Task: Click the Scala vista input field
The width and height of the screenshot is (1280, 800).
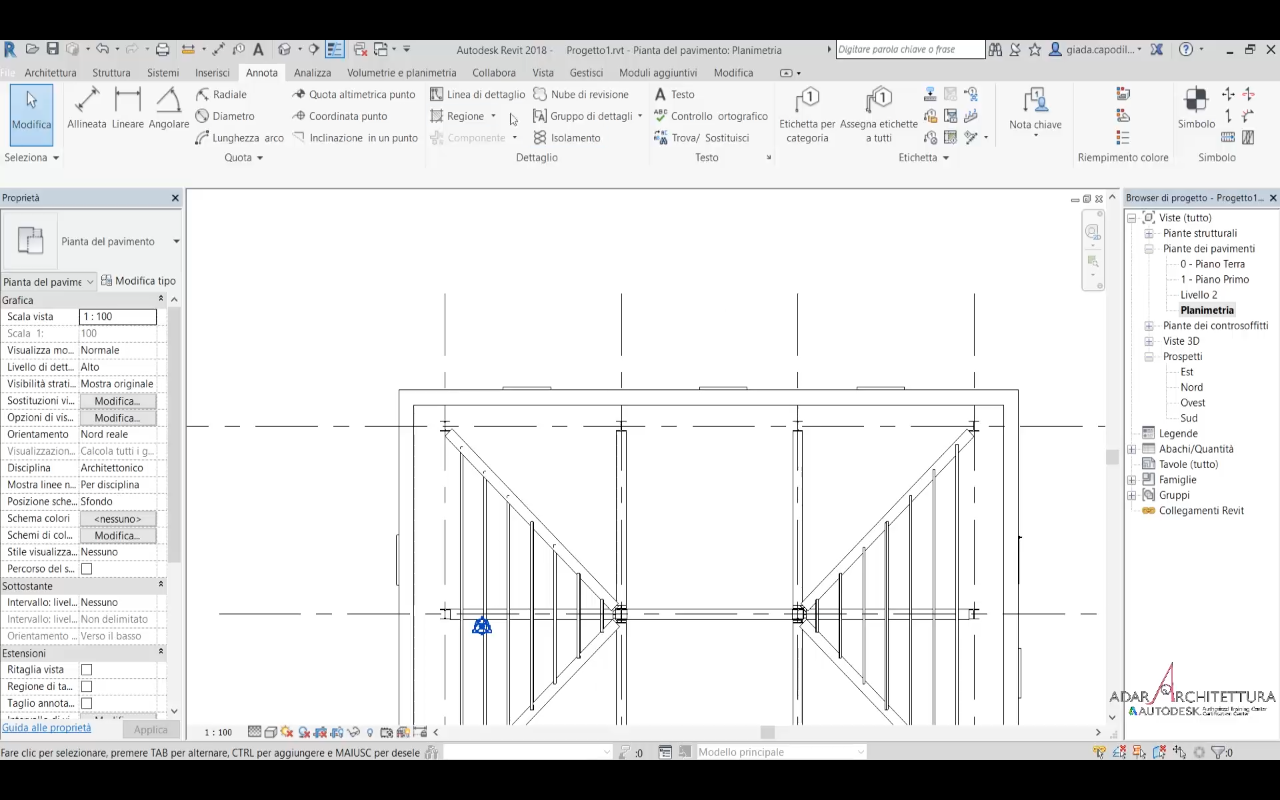Action: tap(117, 317)
